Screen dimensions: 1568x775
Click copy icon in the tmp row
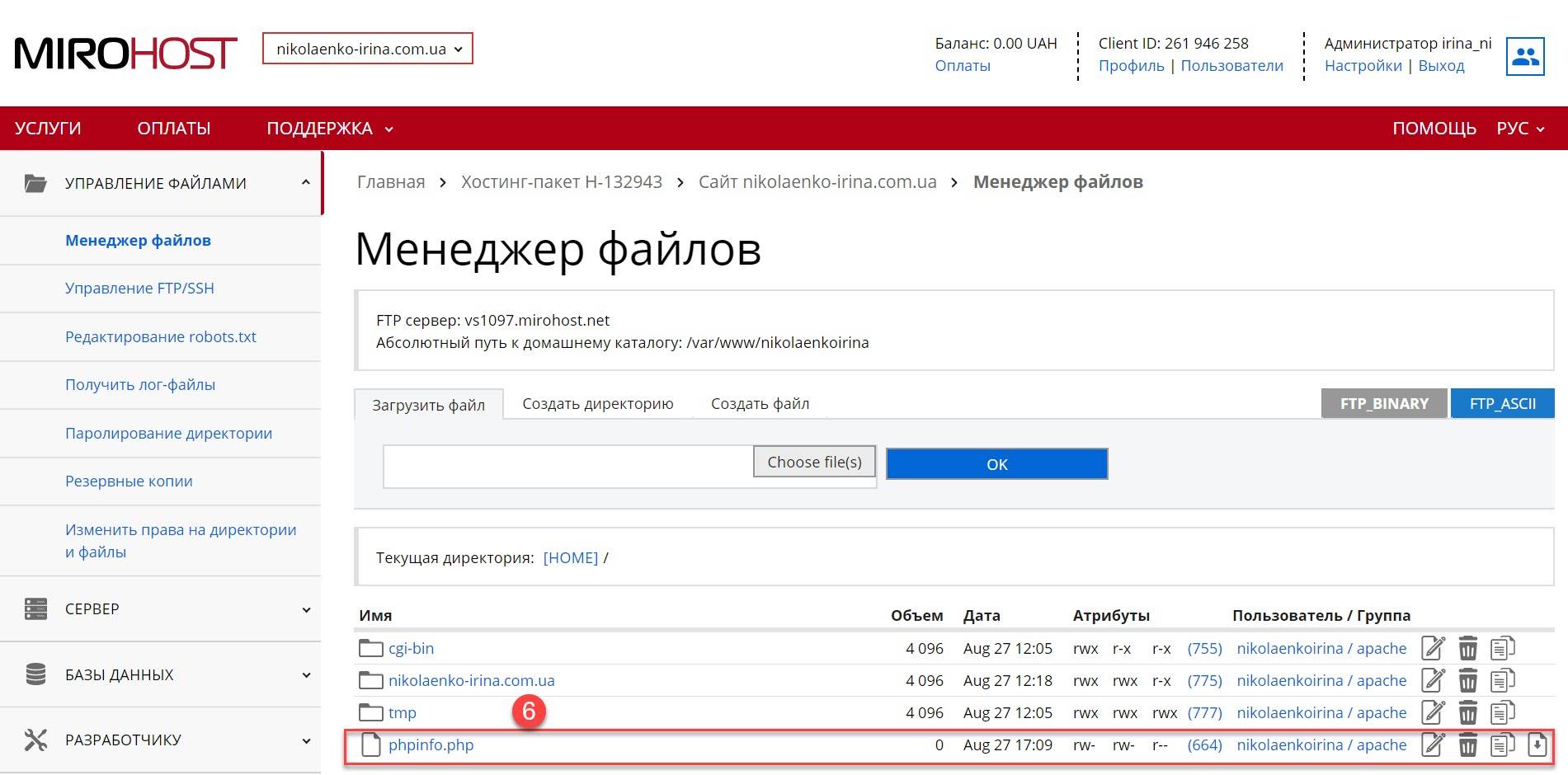coord(1503,713)
